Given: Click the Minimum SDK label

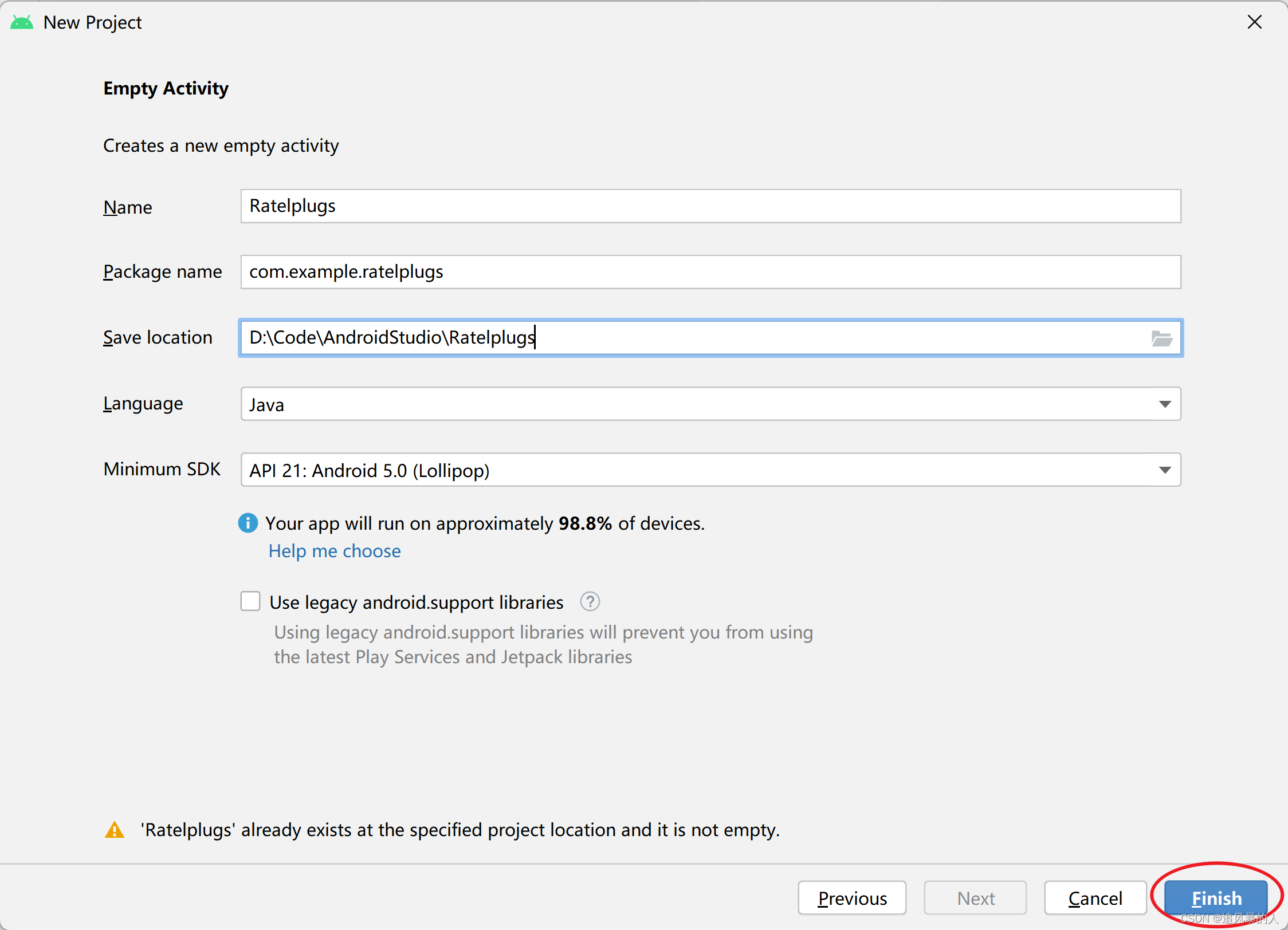Looking at the screenshot, I should coord(162,469).
